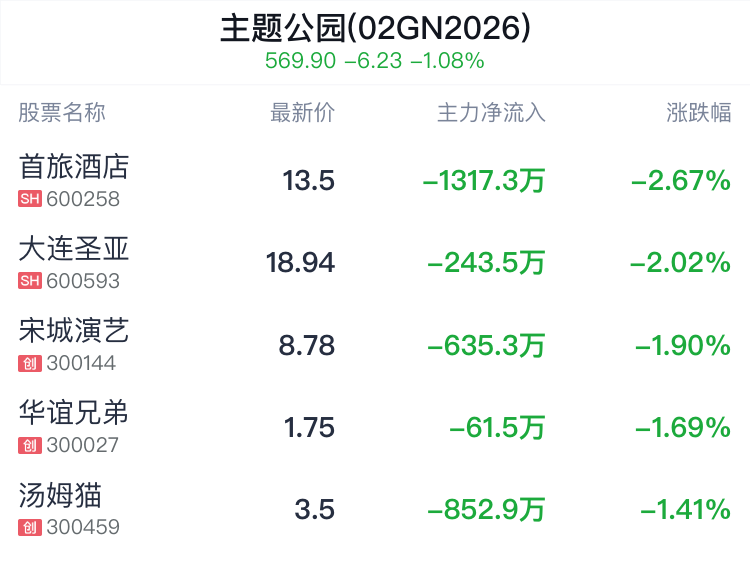Open the 华谊兄弟 stock name

74,412
